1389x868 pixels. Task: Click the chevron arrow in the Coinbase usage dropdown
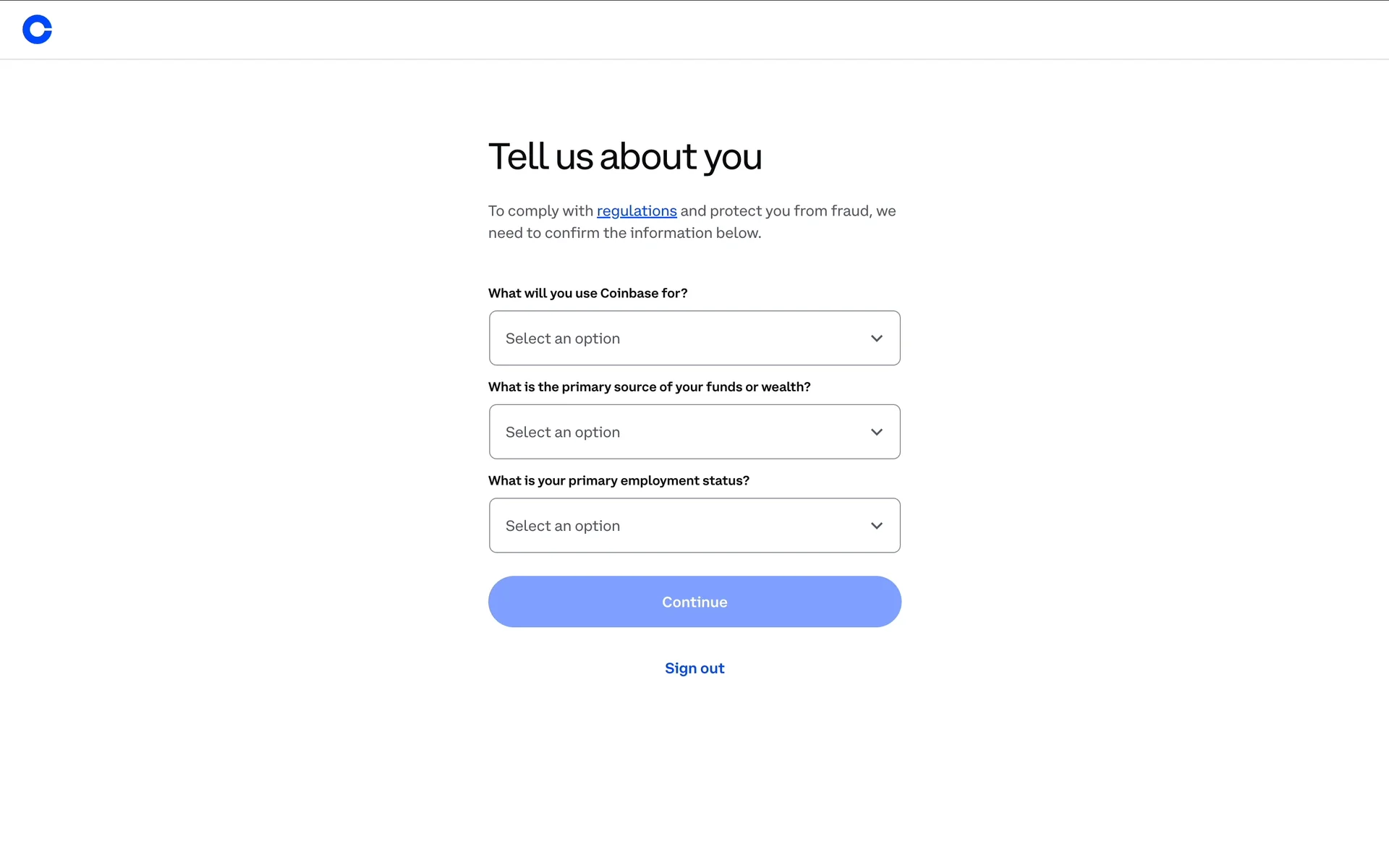pyautogui.click(x=877, y=339)
